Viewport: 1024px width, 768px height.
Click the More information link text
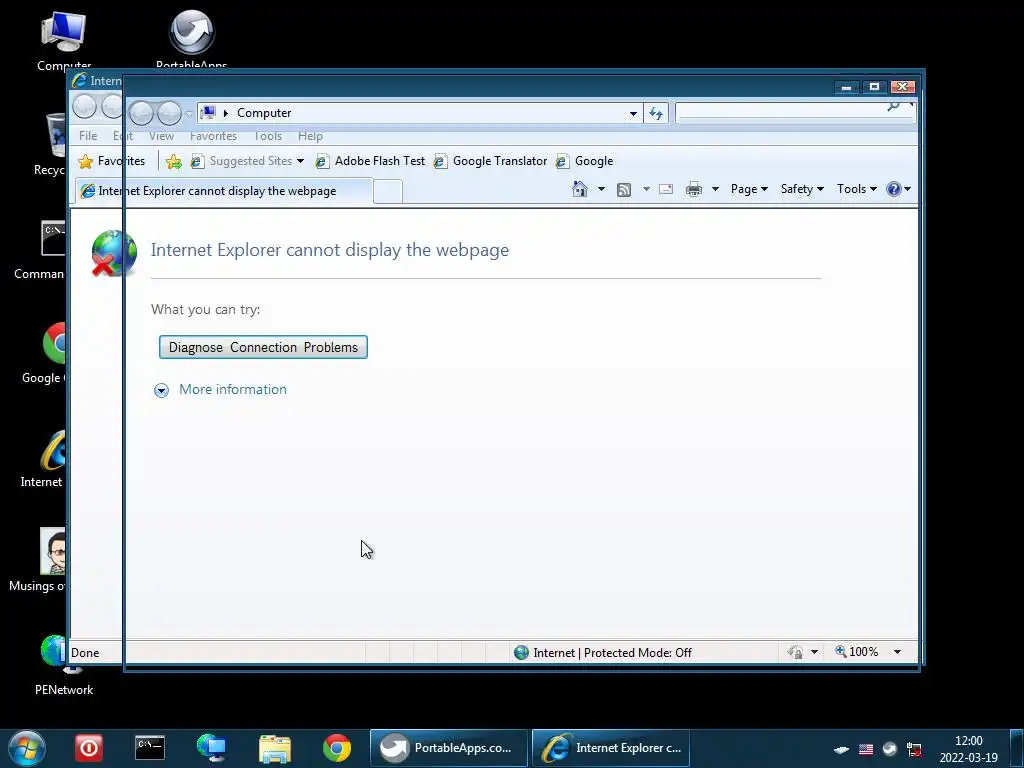[x=232, y=389]
